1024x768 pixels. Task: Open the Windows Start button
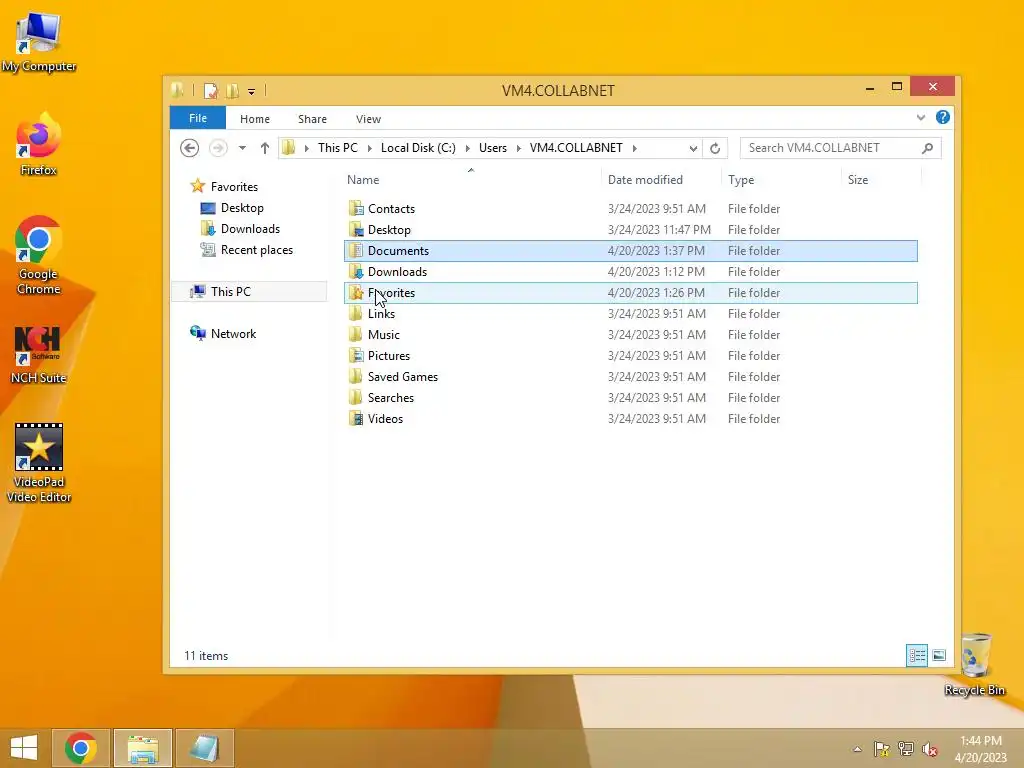click(24, 748)
